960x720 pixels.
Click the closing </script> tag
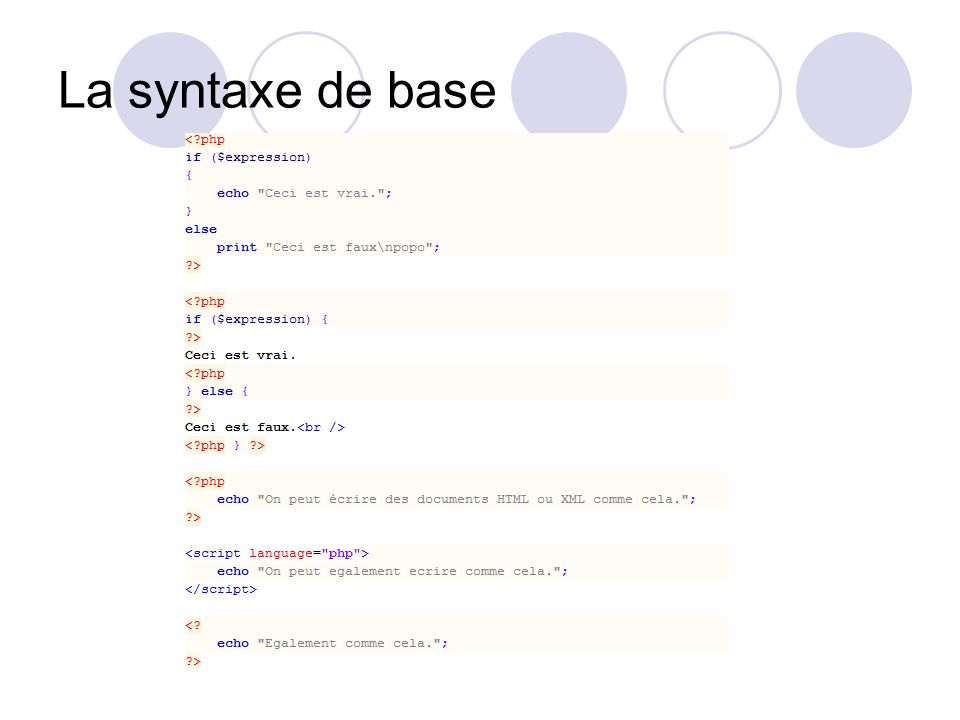pyautogui.click(x=221, y=590)
